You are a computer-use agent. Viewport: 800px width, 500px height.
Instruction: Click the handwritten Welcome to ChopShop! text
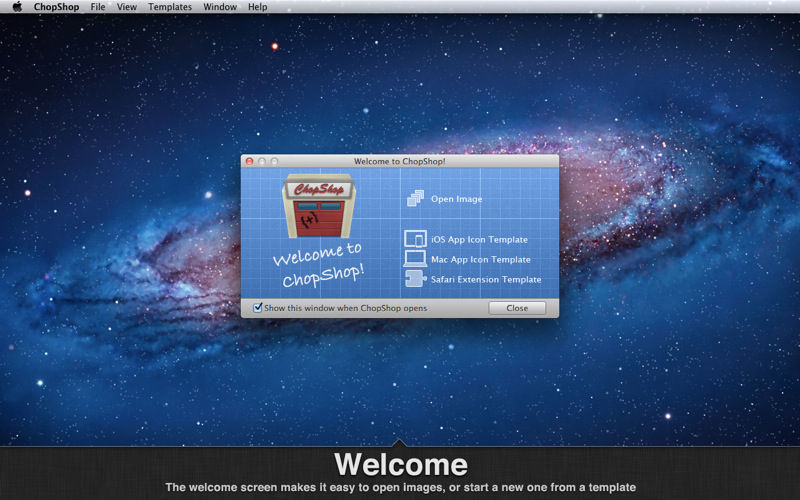pos(319,265)
